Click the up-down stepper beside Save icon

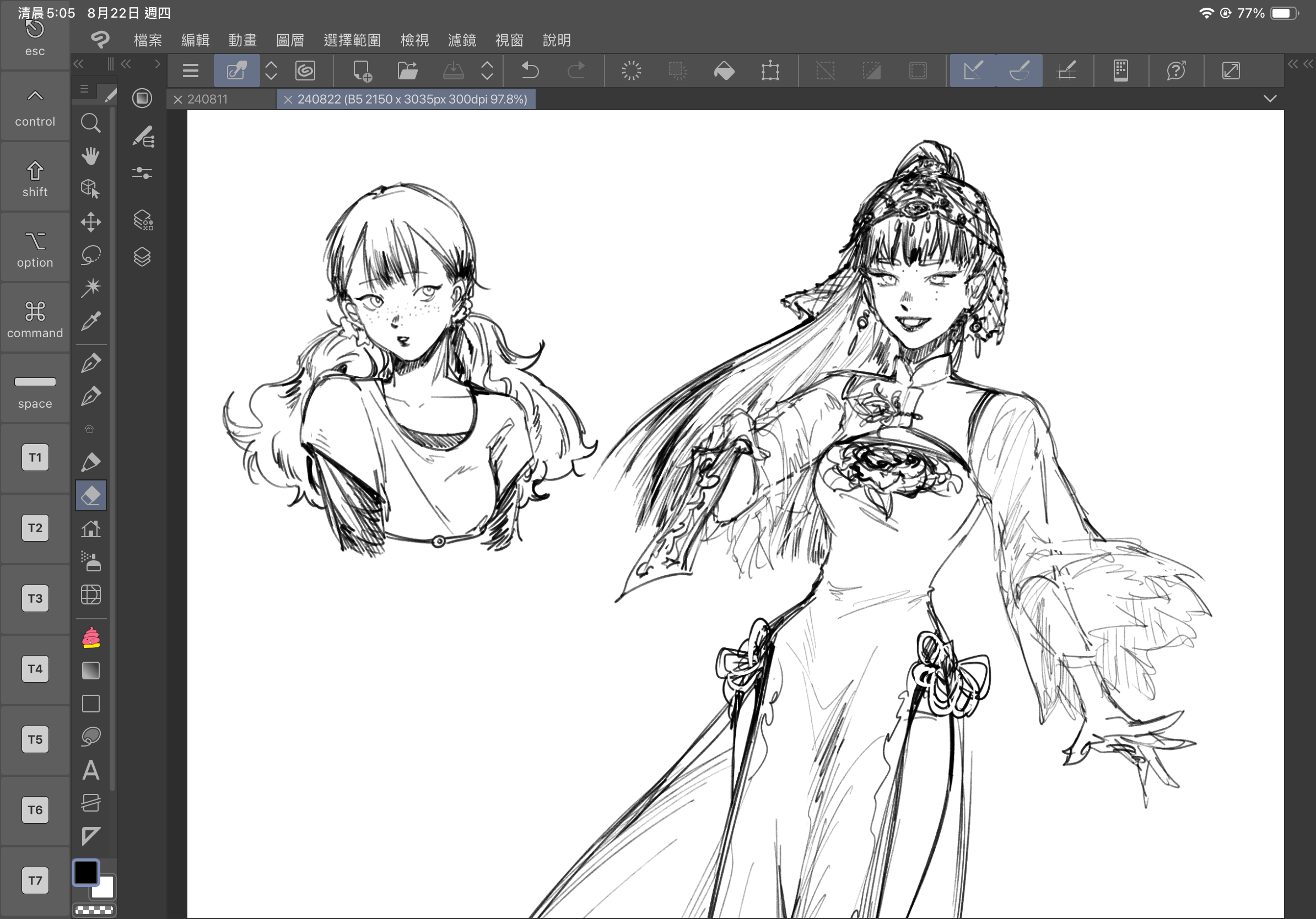tap(487, 71)
